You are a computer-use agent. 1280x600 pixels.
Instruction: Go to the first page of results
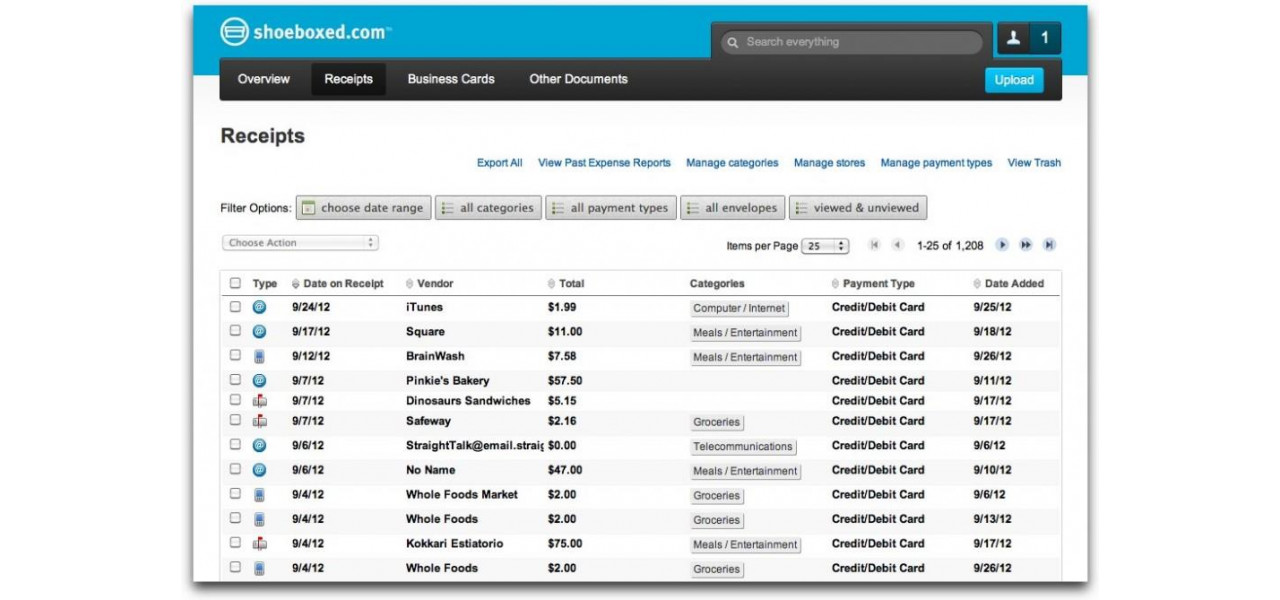click(874, 245)
